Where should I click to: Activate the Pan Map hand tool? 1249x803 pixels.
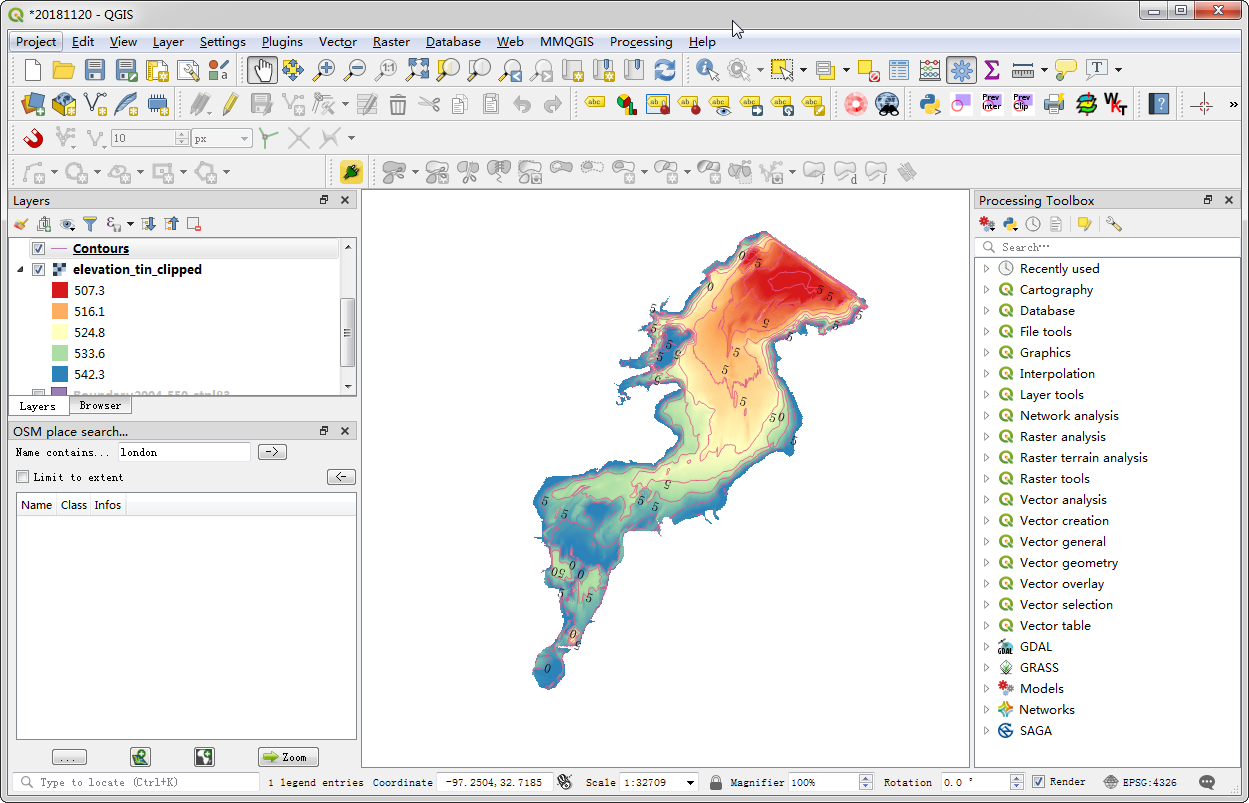point(262,69)
